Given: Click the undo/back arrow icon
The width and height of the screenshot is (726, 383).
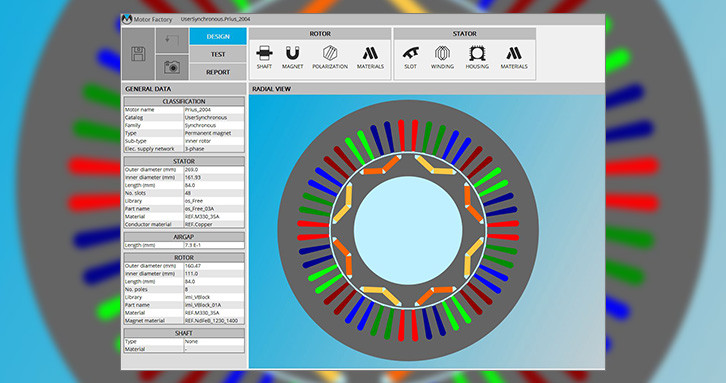Looking at the screenshot, I should pyautogui.click(x=172, y=40).
